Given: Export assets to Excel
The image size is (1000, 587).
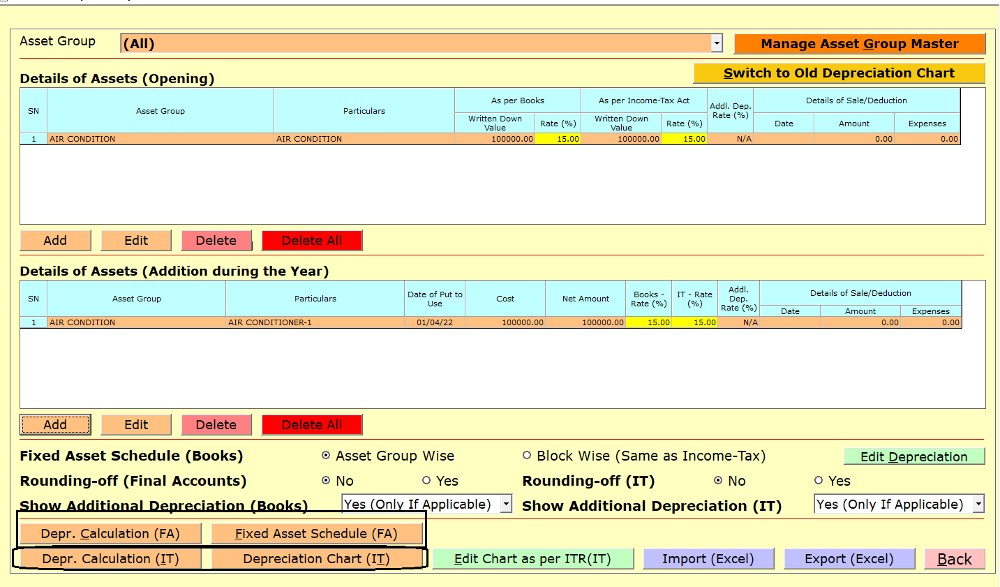Looking at the screenshot, I should tap(849, 559).
